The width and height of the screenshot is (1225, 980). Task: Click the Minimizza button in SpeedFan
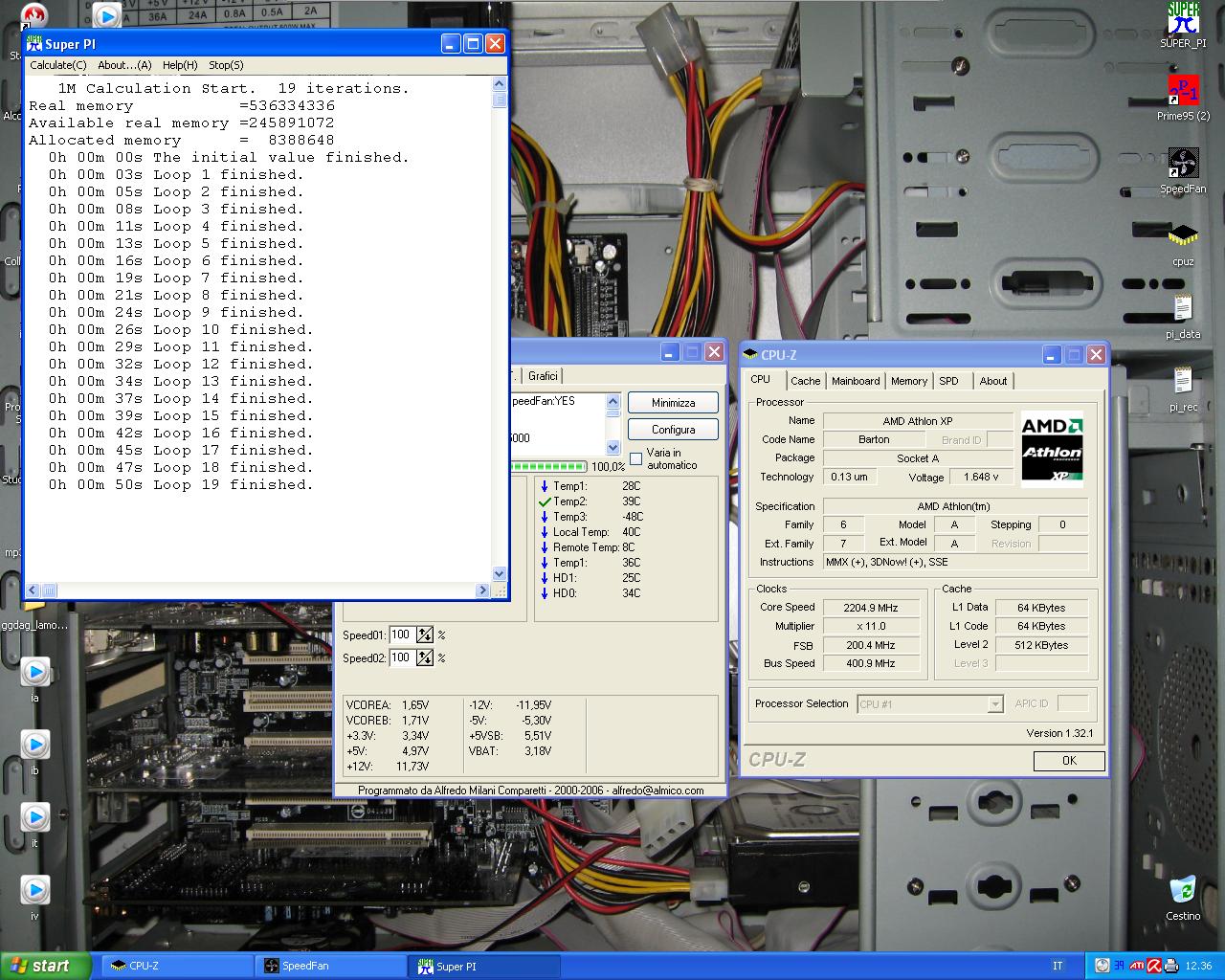[674, 403]
